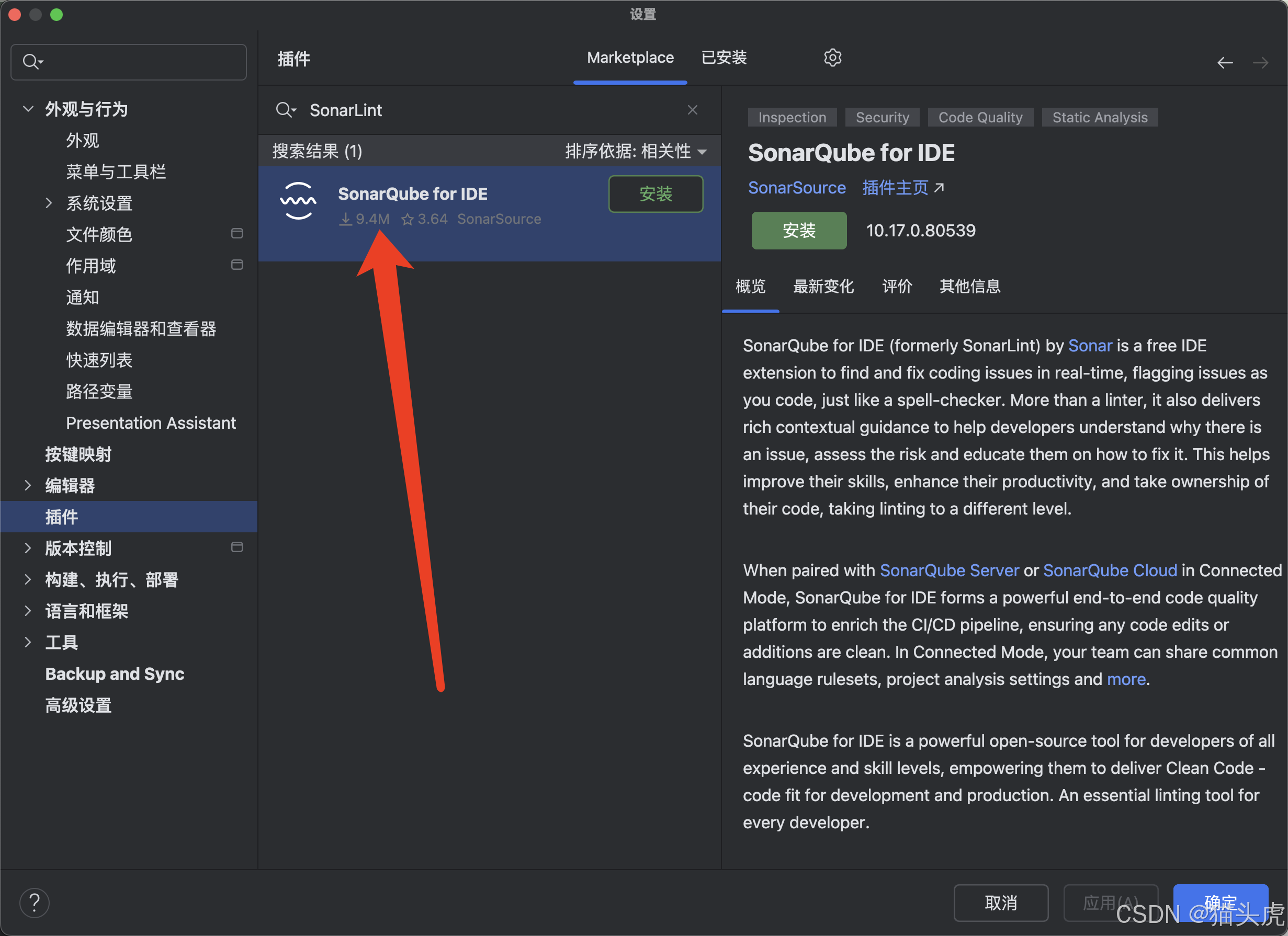Click the forward navigation arrow

pyautogui.click(x=1260, y=63)
